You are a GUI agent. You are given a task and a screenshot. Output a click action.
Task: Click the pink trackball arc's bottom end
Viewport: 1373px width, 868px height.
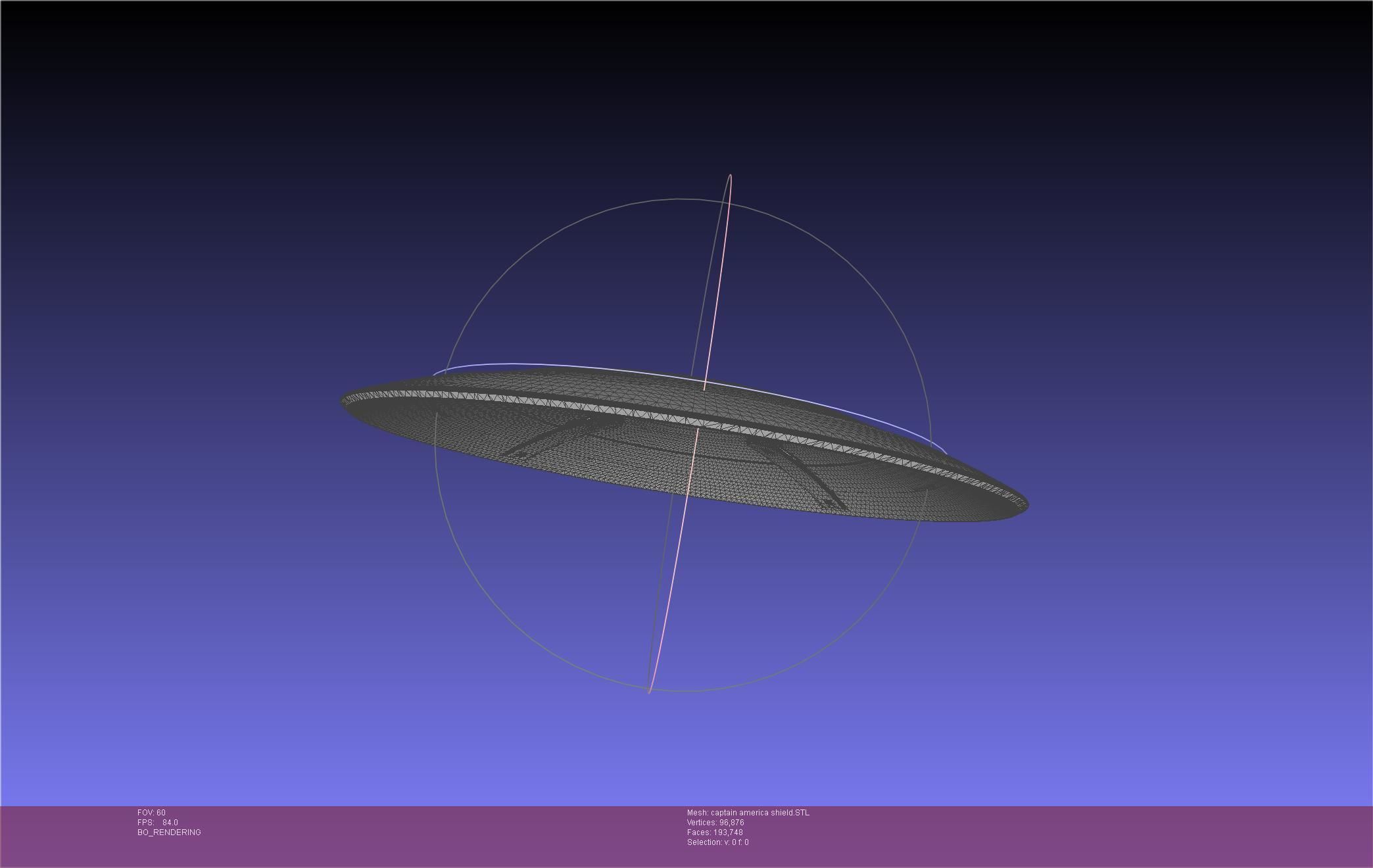650,690
